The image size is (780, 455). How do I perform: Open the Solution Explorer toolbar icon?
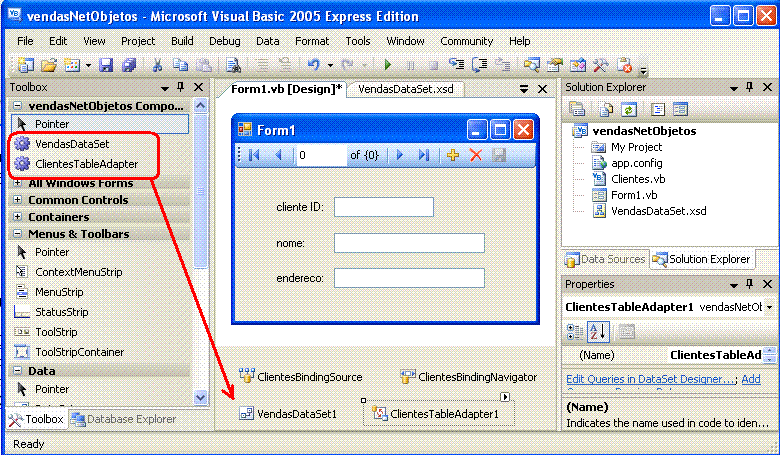point(531,65)
